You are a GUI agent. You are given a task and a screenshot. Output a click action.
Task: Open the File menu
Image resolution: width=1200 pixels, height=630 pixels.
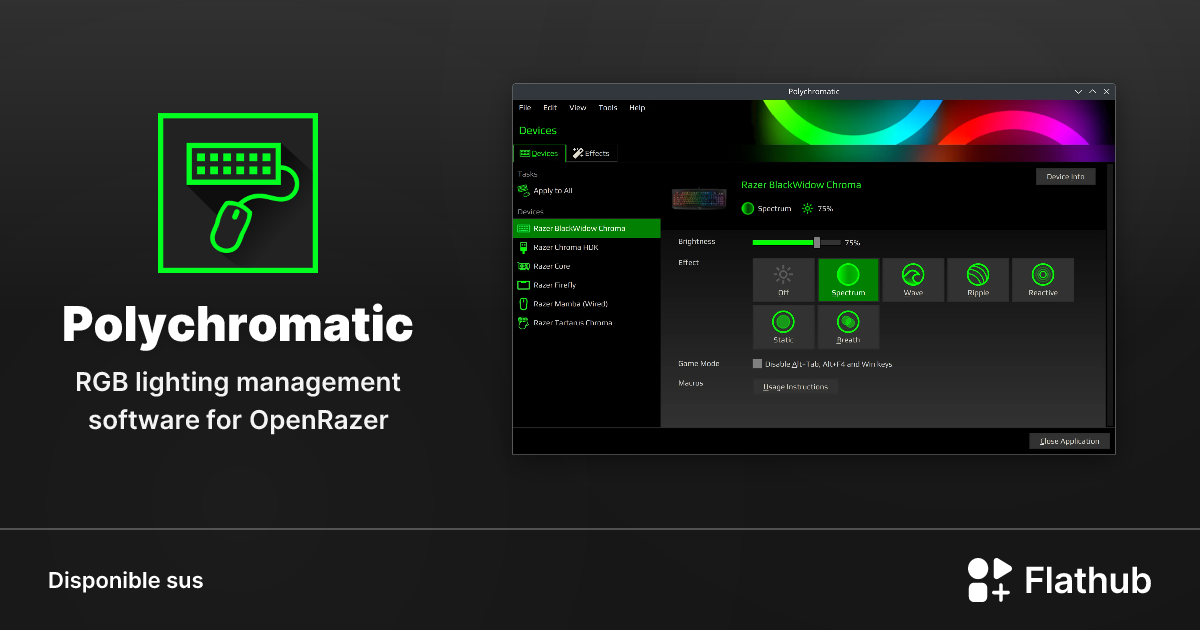523,108
